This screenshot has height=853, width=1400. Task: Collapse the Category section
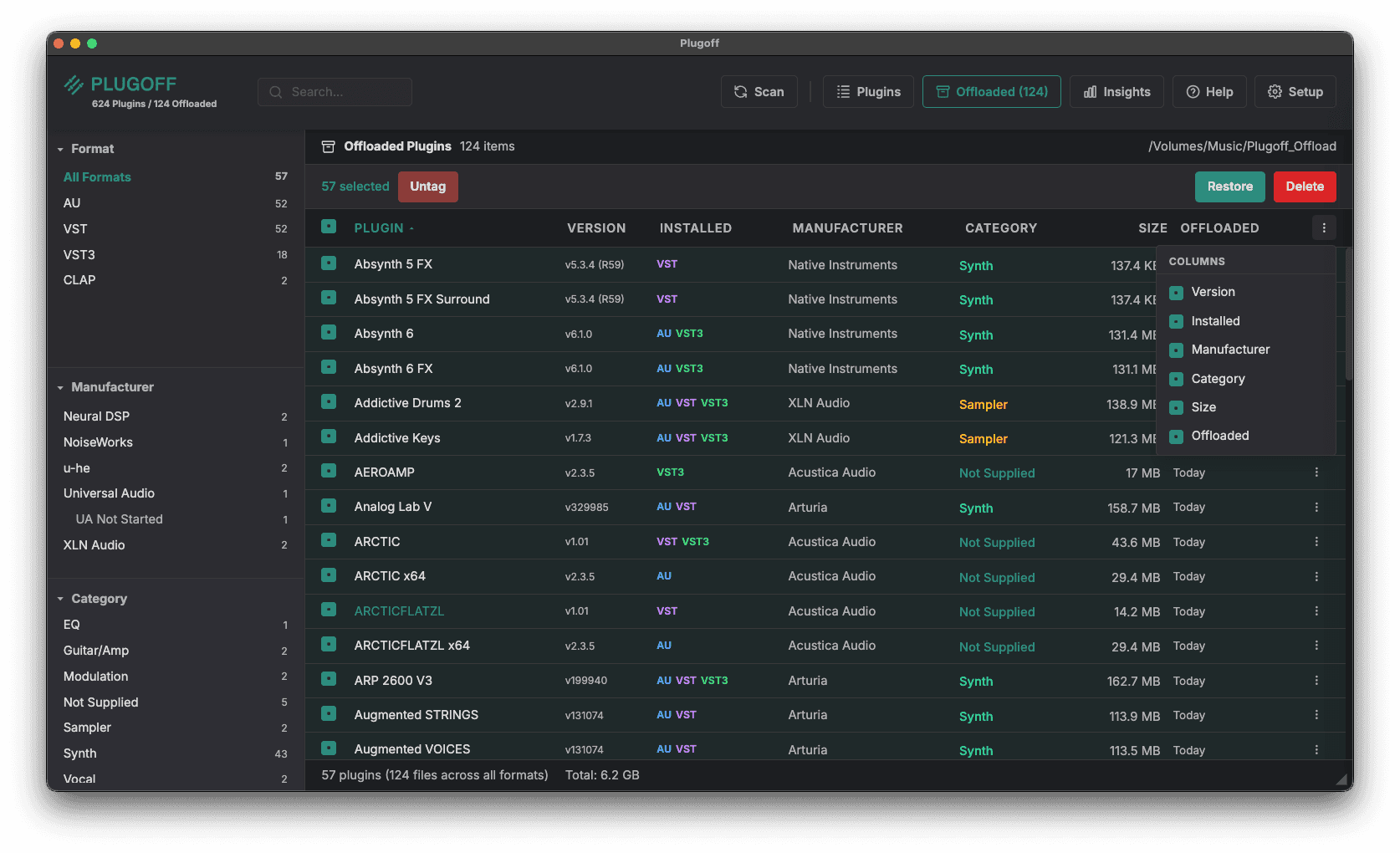[x=60, y=599]
